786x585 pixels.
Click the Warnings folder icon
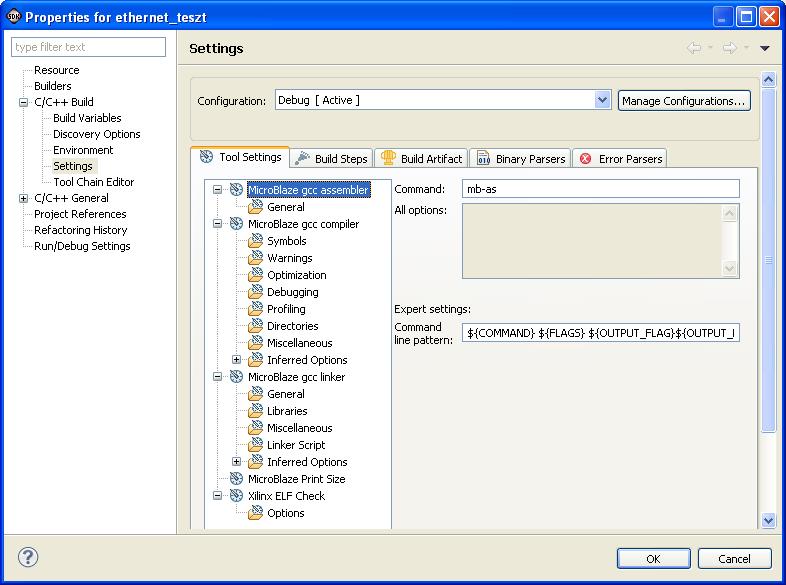[x=256, y=258]
